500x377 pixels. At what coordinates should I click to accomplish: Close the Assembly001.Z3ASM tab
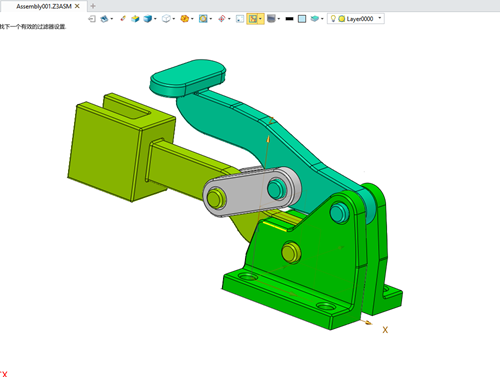77,6
